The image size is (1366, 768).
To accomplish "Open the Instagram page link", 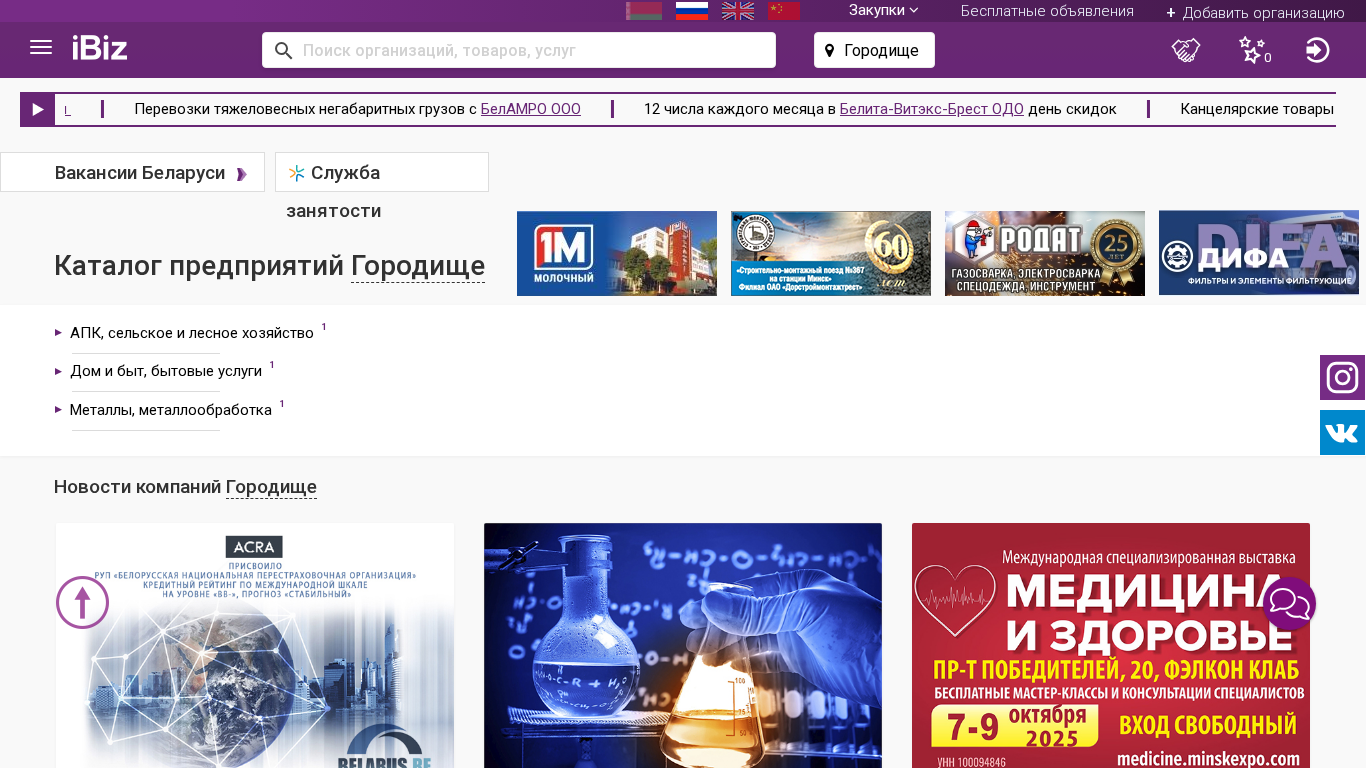I will pyautogui.click(x=1342, y=378).
